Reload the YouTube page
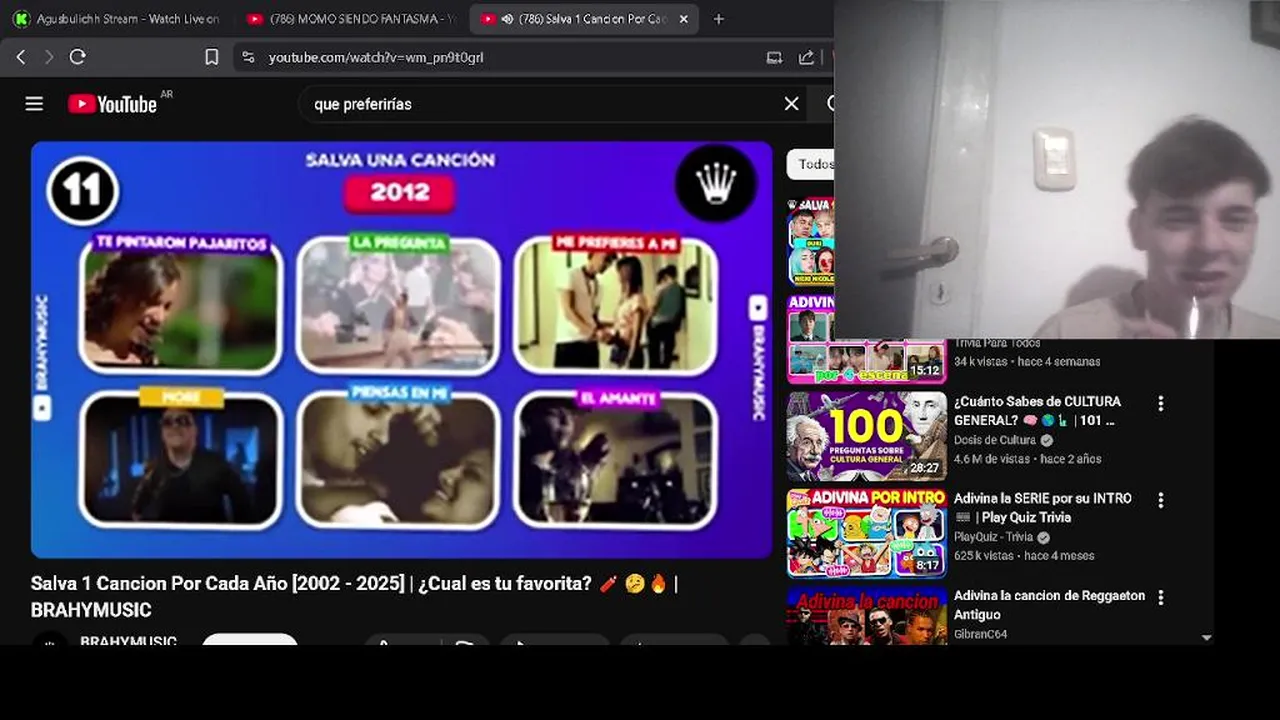Image resolution: width=1280 pixels, height=720 pixels. (77, 57)
